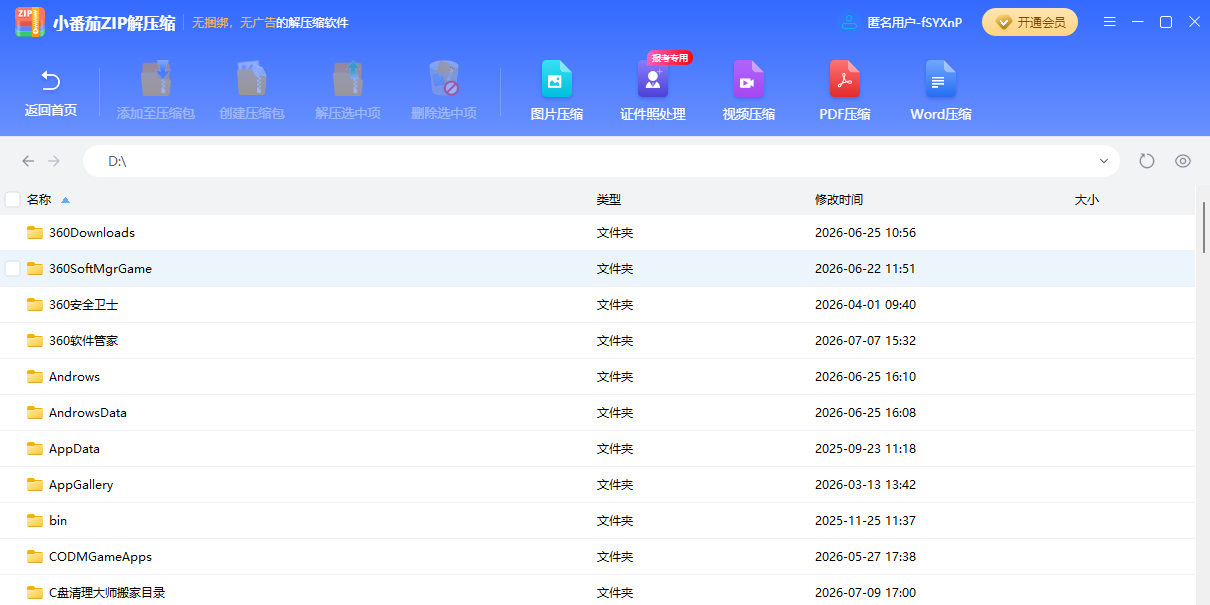Sort by 大小 column header
1210x605 pixels.
1087,200
